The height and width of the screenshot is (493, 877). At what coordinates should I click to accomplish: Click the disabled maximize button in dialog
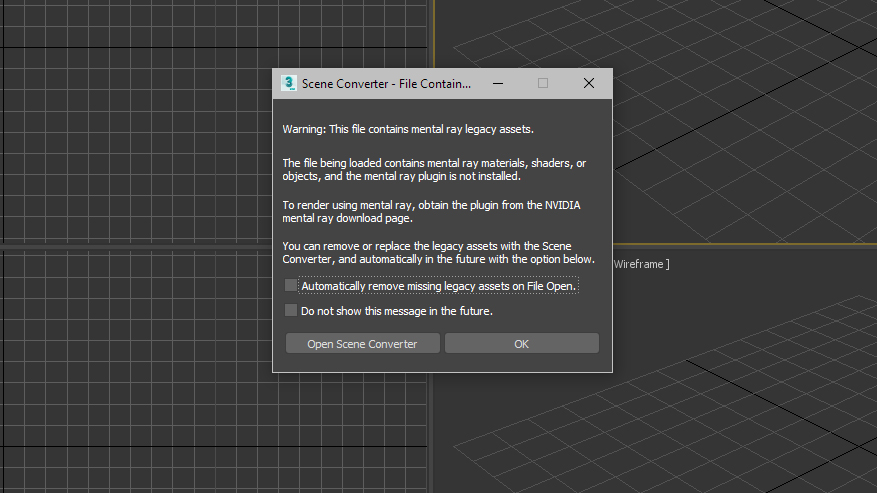tap(543, 83)
